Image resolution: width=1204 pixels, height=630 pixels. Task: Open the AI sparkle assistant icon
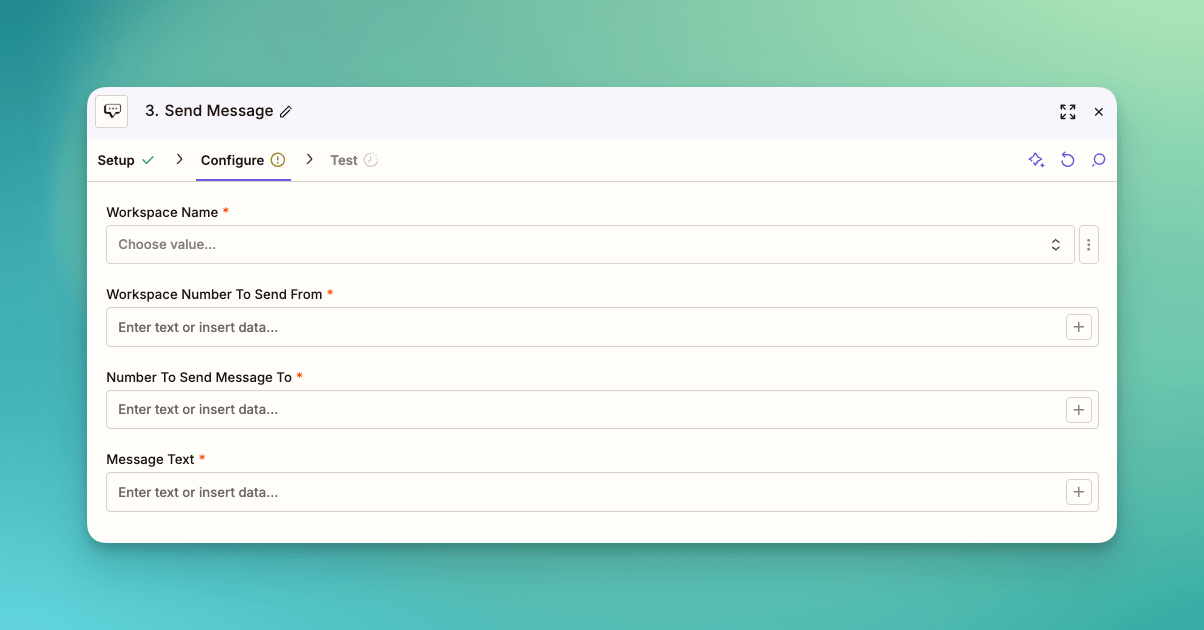pos(1037,160)
